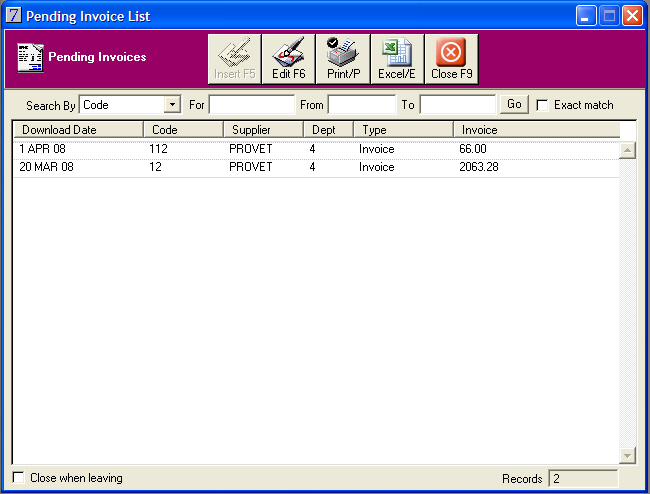Click the application icon in title bar

14,15
